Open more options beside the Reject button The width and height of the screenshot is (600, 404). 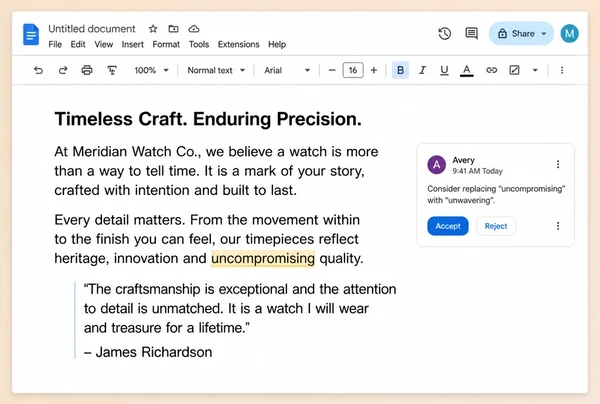click(558, 226)
